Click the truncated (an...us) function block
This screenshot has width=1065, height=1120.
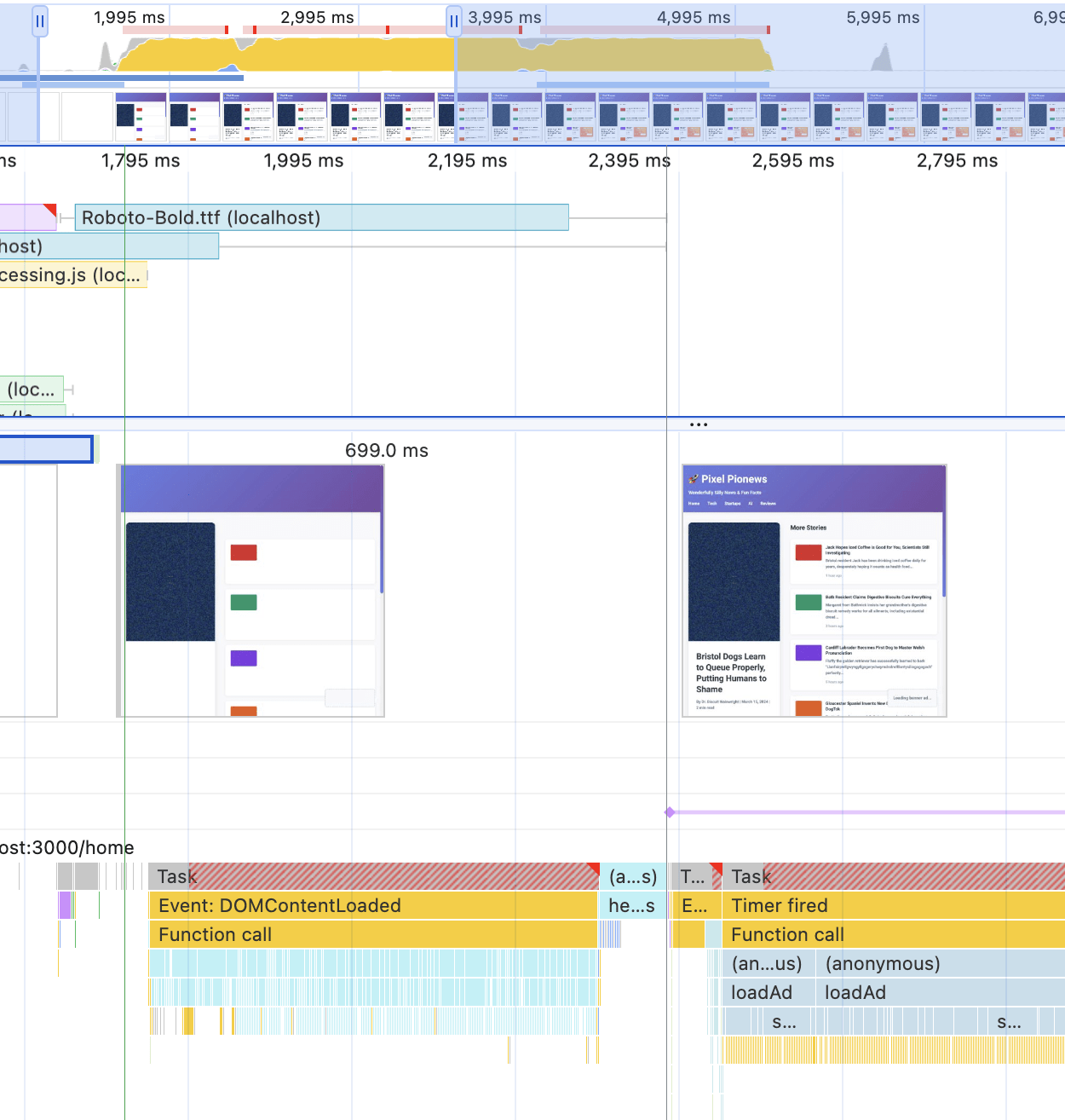coord(767,963)
